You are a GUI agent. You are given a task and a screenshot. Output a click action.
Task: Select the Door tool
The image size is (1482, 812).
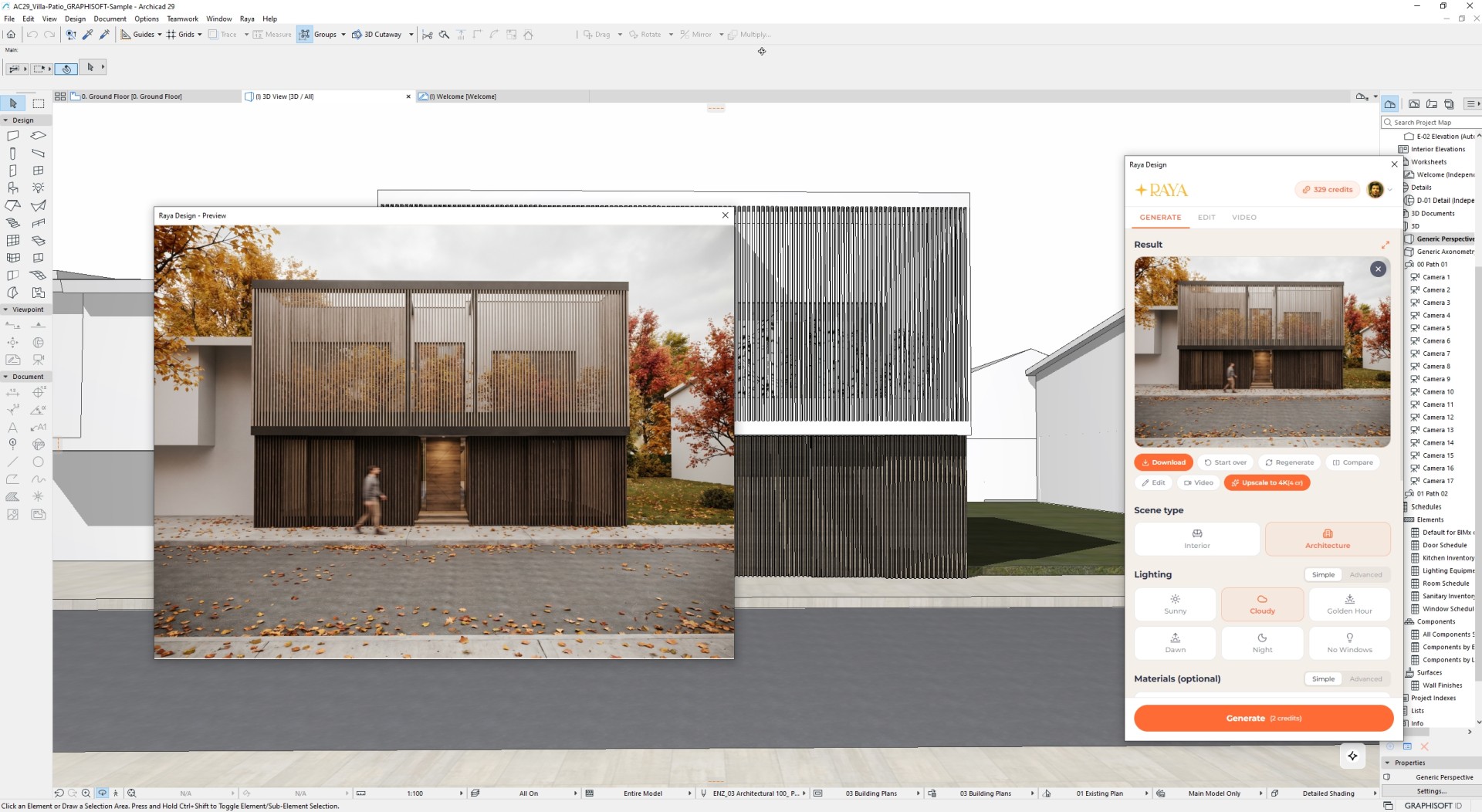(13, 171)
